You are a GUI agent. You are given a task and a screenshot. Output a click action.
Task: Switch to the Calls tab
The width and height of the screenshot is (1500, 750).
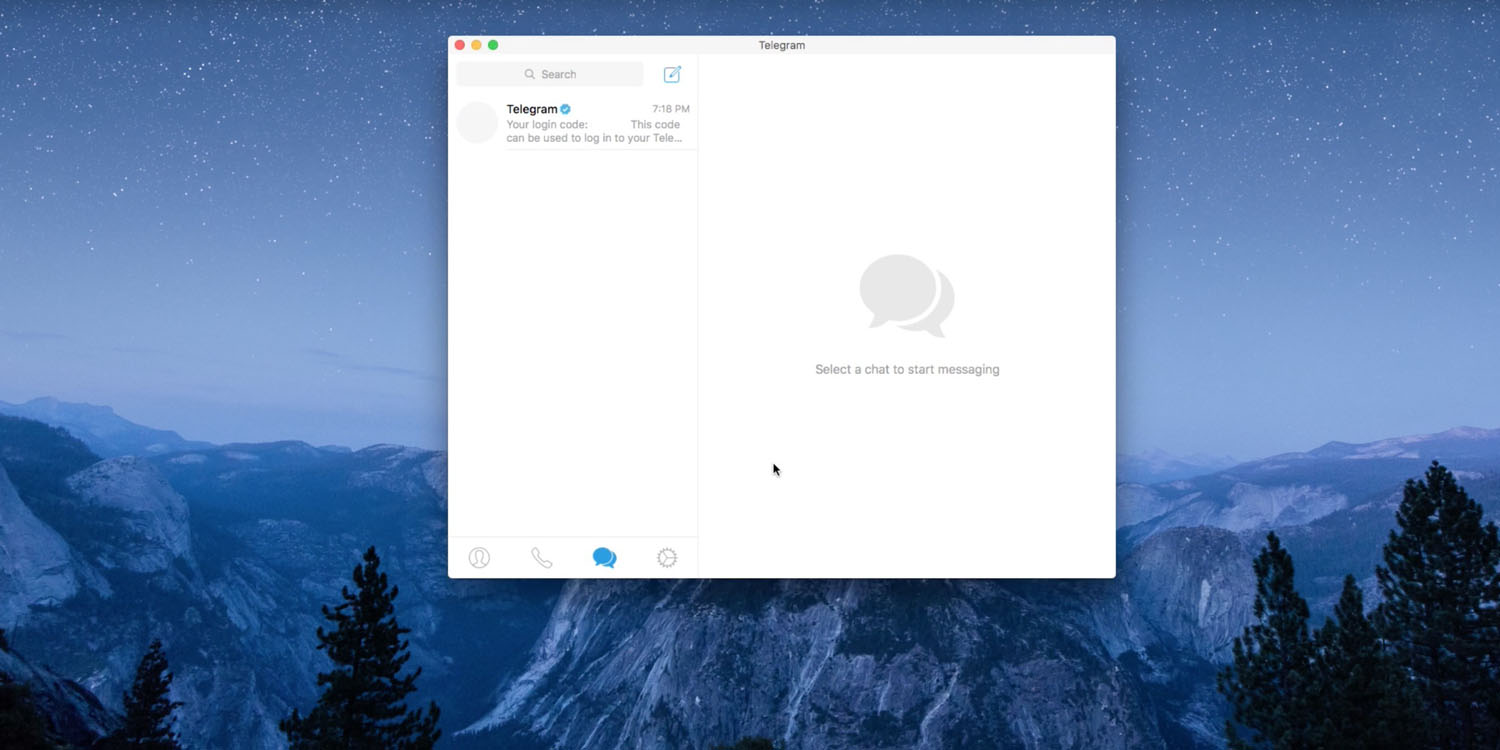541,558
